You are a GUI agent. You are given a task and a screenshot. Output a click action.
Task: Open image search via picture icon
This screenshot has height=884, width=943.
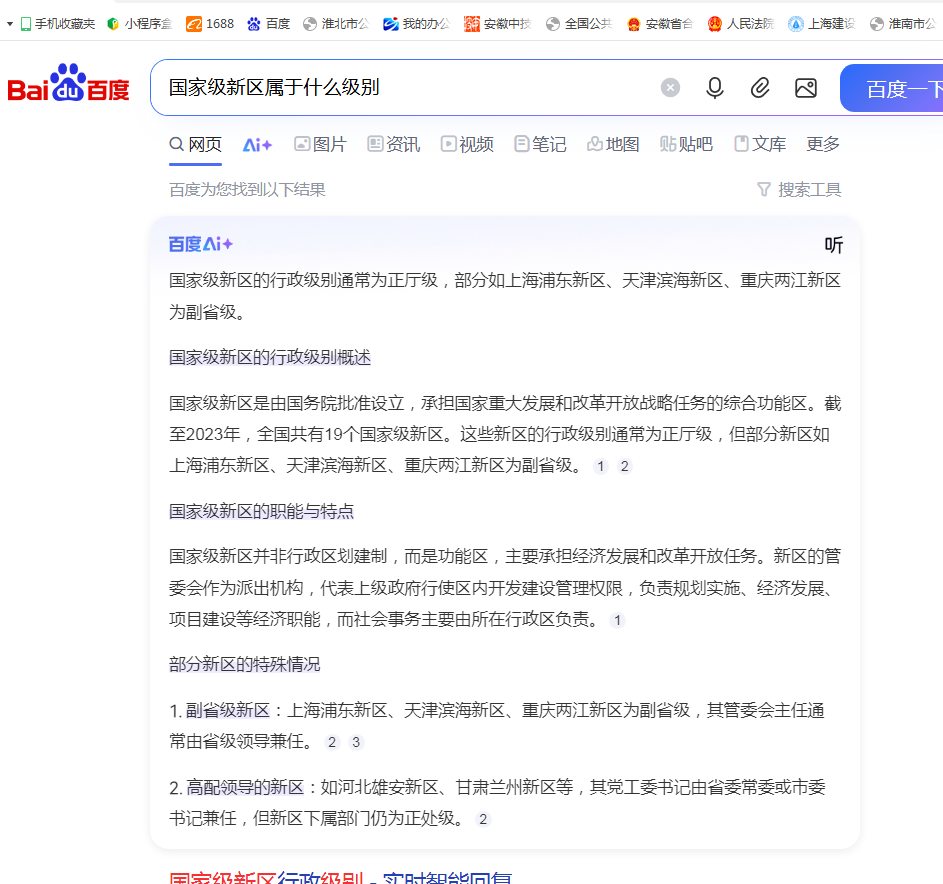click(806, 88)
